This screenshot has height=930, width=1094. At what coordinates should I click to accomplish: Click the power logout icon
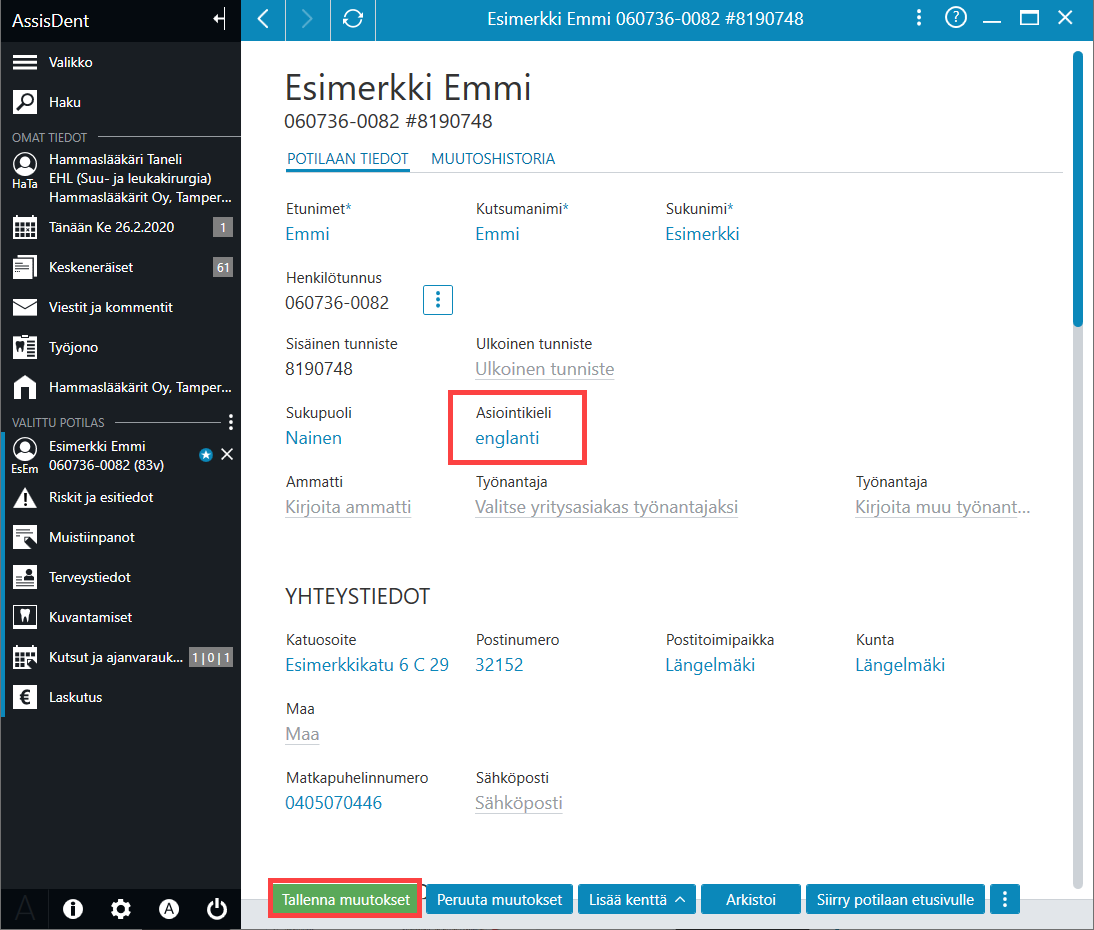(x=217, y=908)
